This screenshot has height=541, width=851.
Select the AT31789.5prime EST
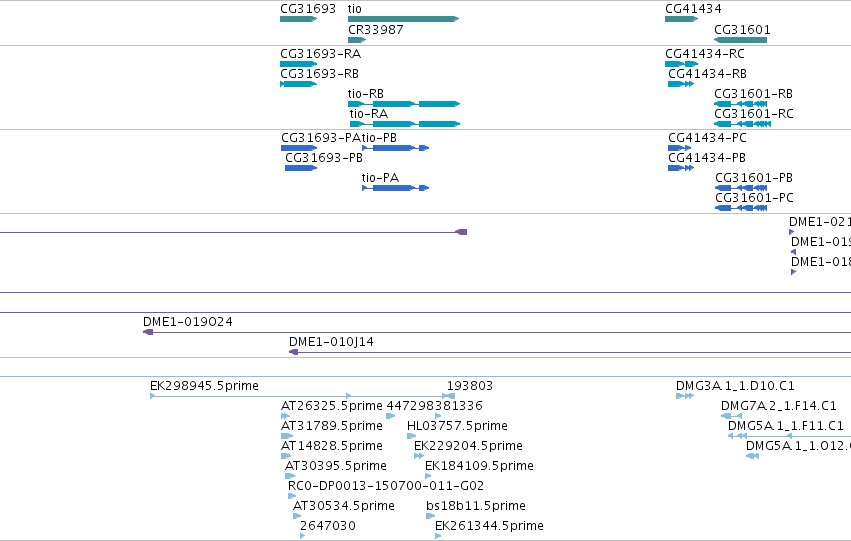pyautogui.click(x=287, y=436)
